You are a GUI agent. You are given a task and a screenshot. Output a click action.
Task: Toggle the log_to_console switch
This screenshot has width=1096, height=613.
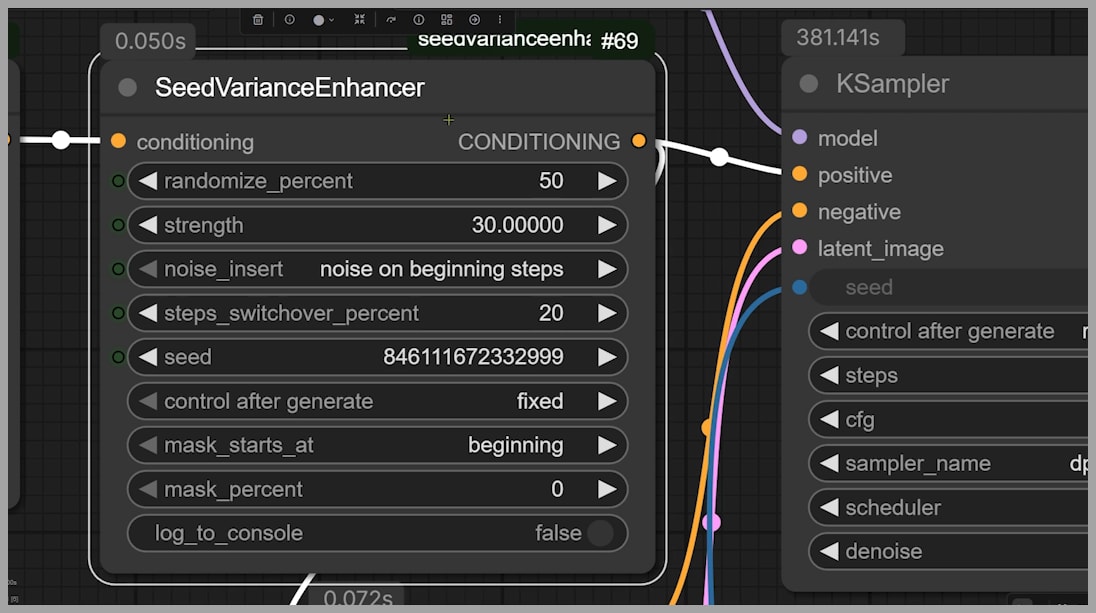[x=600, y=533]
